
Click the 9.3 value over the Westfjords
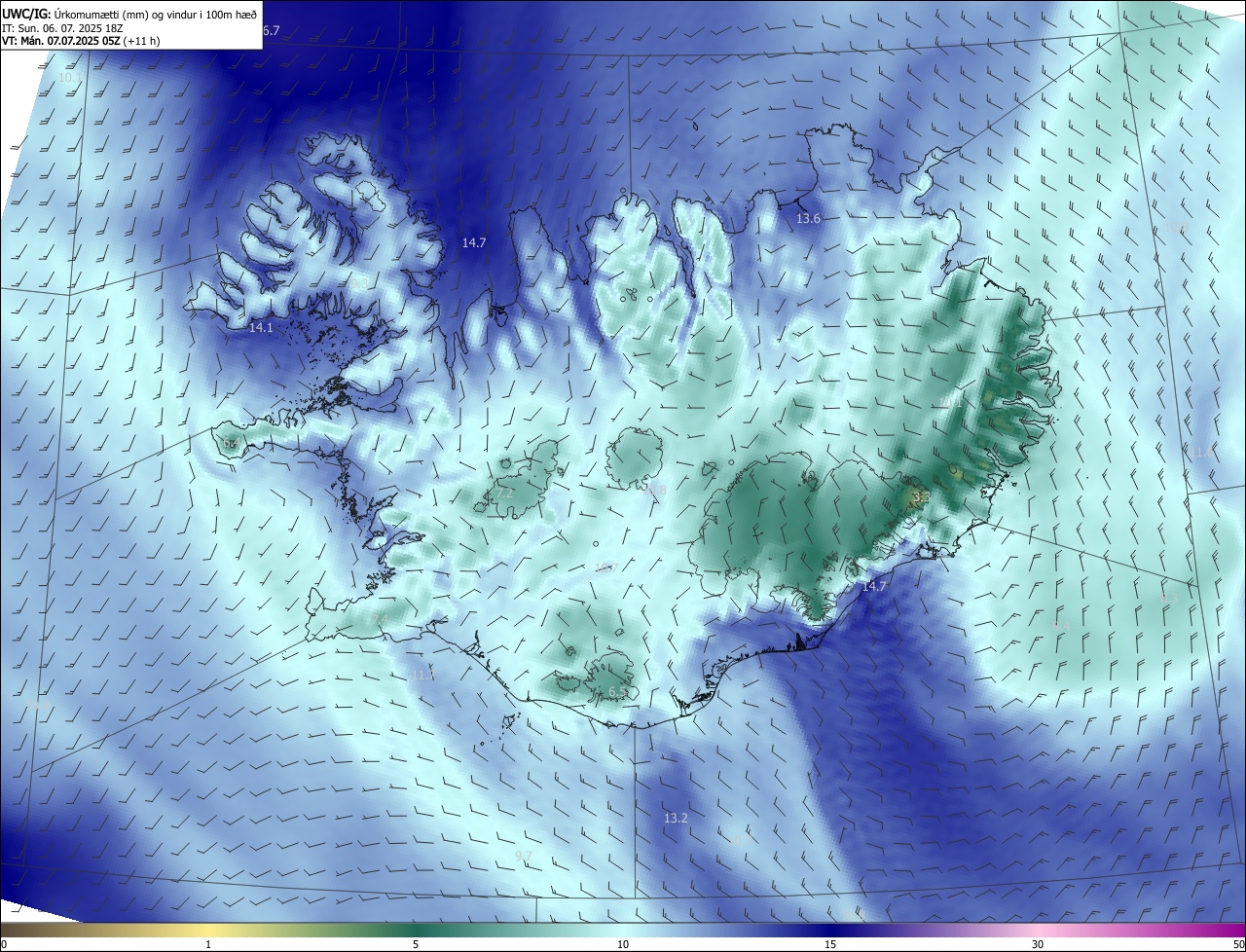click(x=360, y=283)
